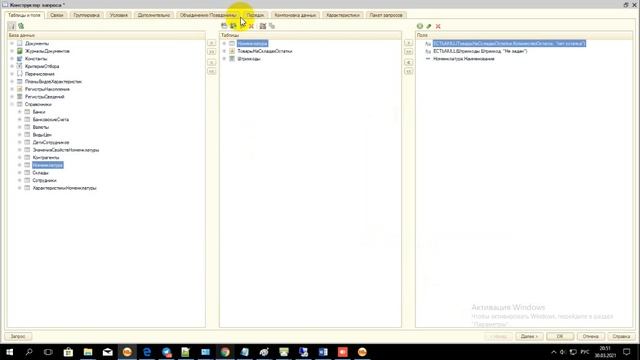Add selected table field to Поля with > button
The width and height of the screenshot is (640, 360).
click(x=408, y=43)
